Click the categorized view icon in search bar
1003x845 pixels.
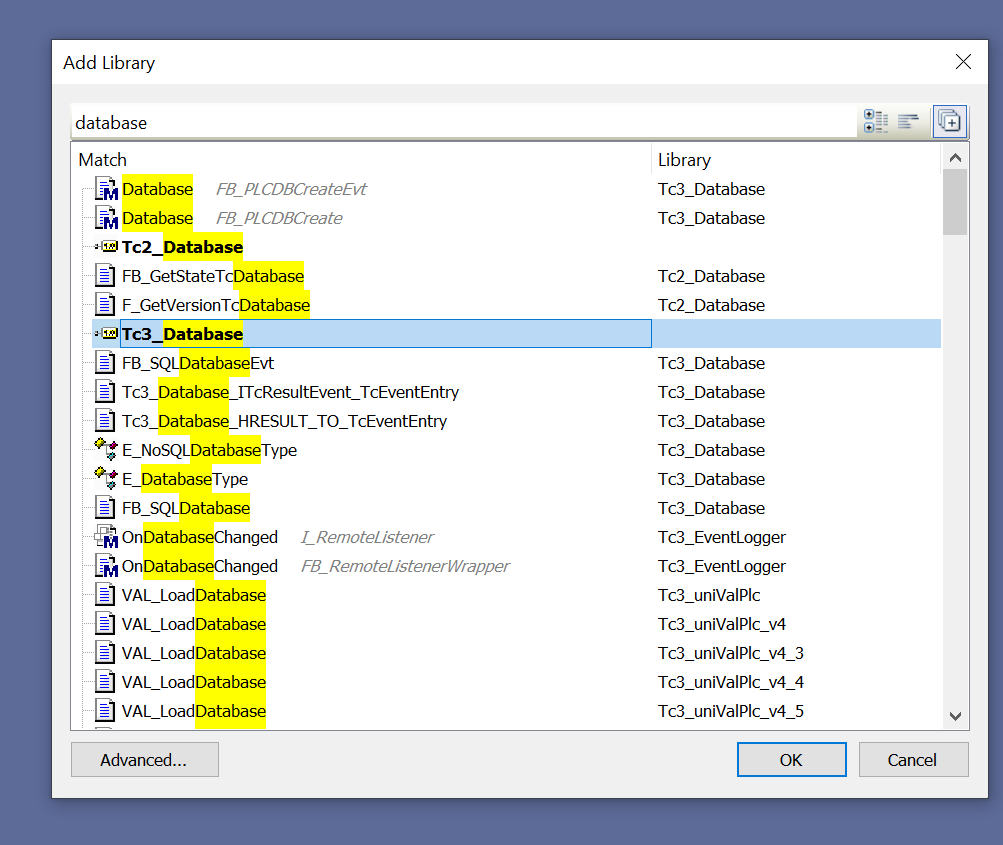tap(875, 122)
